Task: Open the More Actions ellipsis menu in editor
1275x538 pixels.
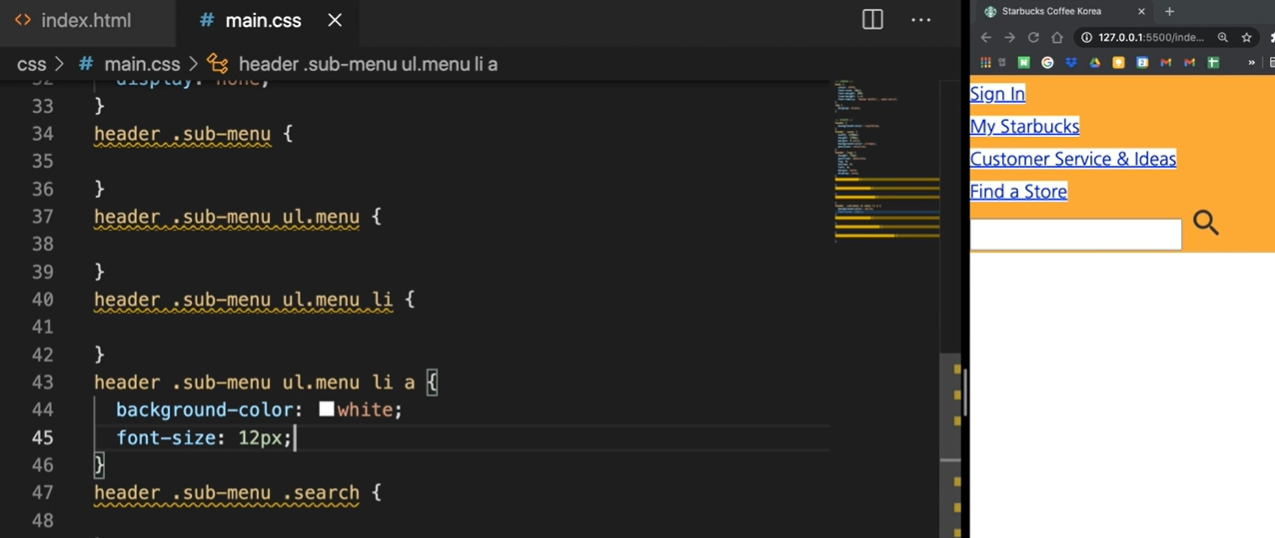Action: pos(921,20)
